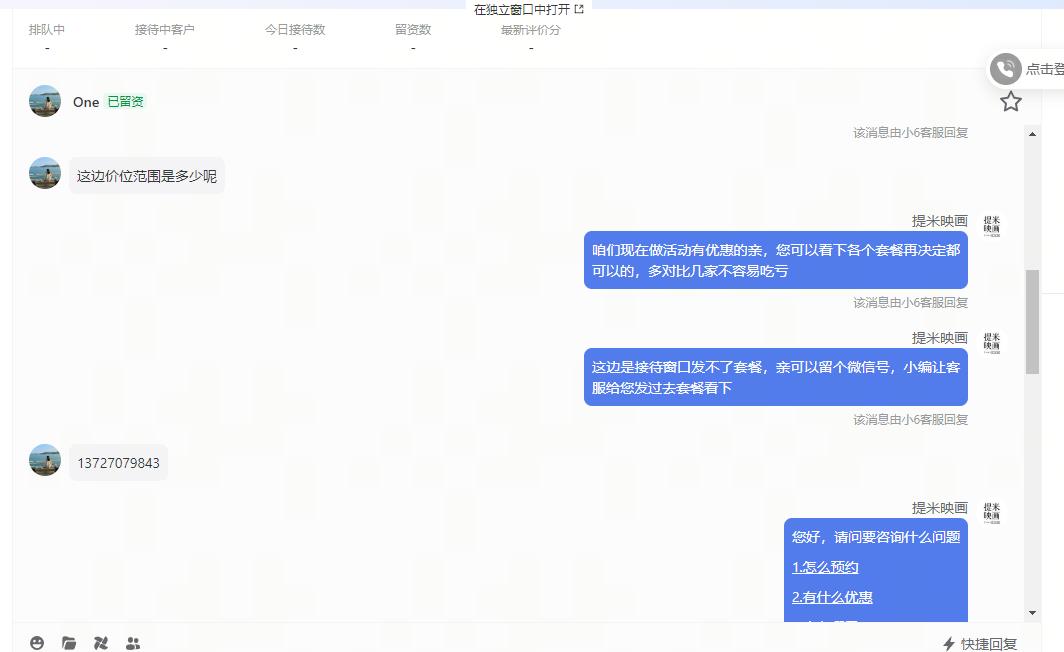
Task: Click the 已留资 tag next to One
Action: click(x=126, y=102)
